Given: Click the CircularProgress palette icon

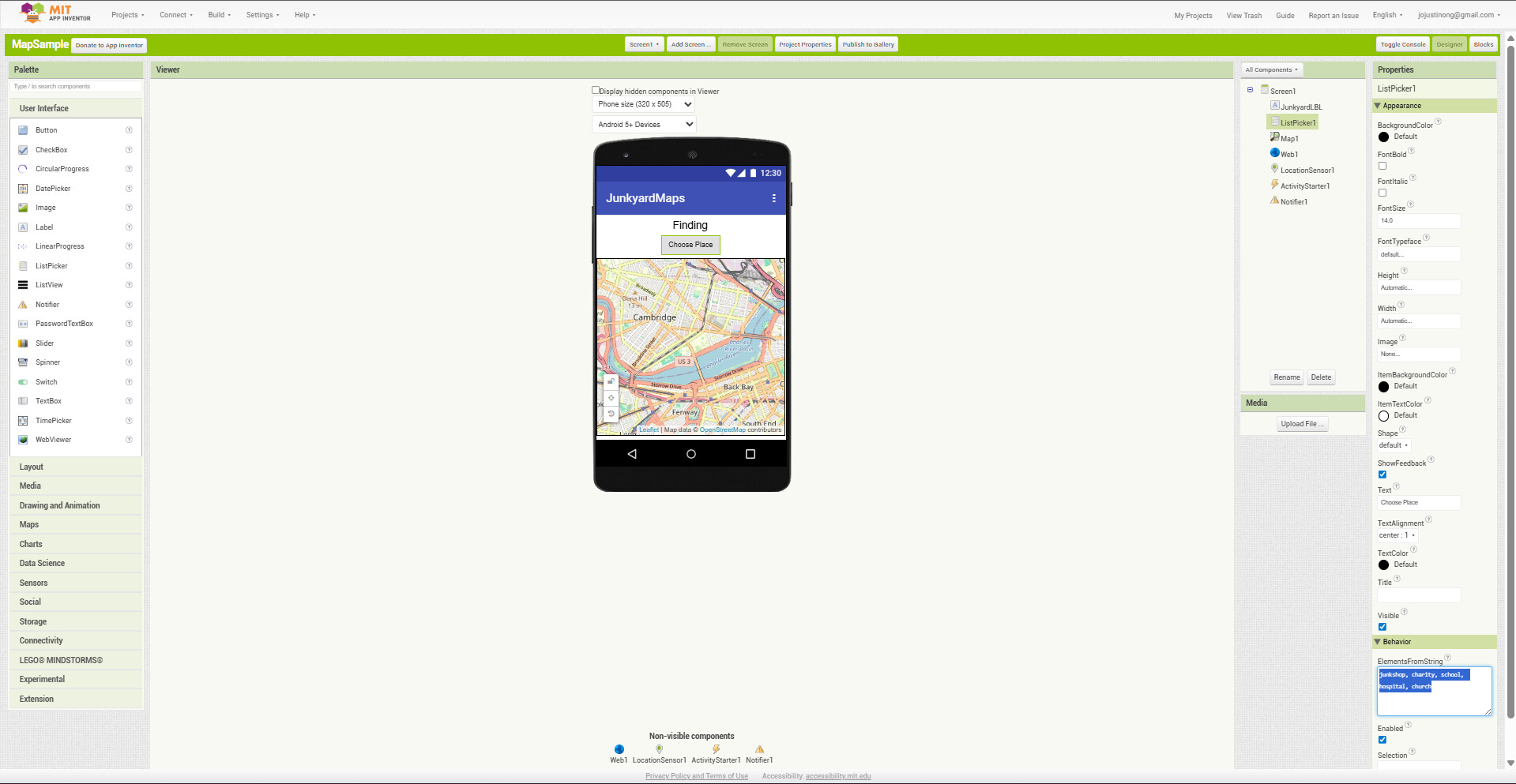Looking at the screenshot, I should point(23,169).
